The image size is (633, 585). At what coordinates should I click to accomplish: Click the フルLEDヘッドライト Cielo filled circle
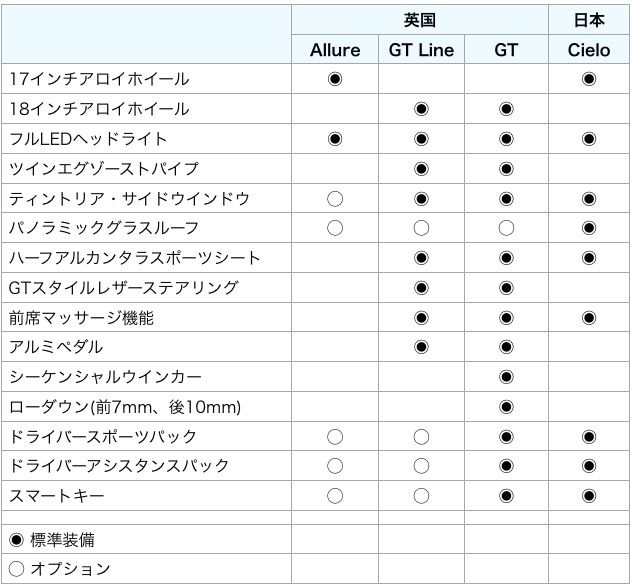[x=589, y=139]
